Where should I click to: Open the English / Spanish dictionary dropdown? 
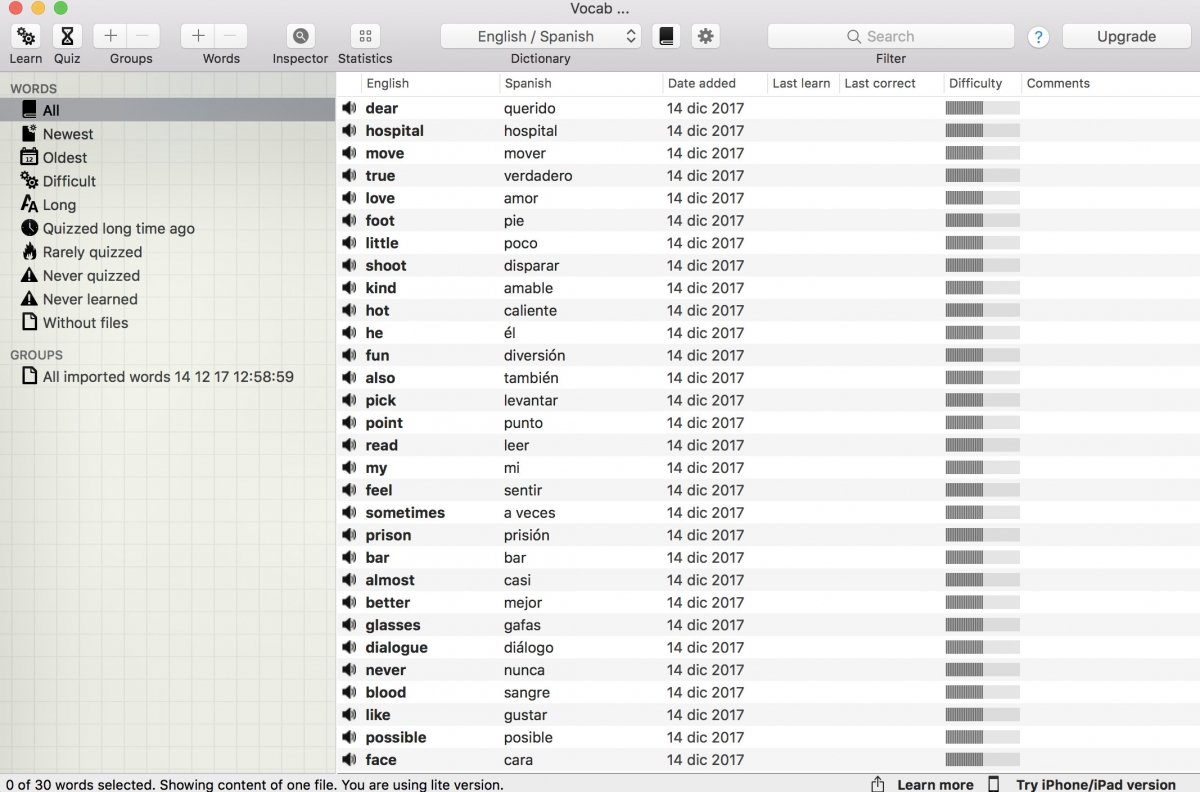pyautogui.click(x=540, y=36)
